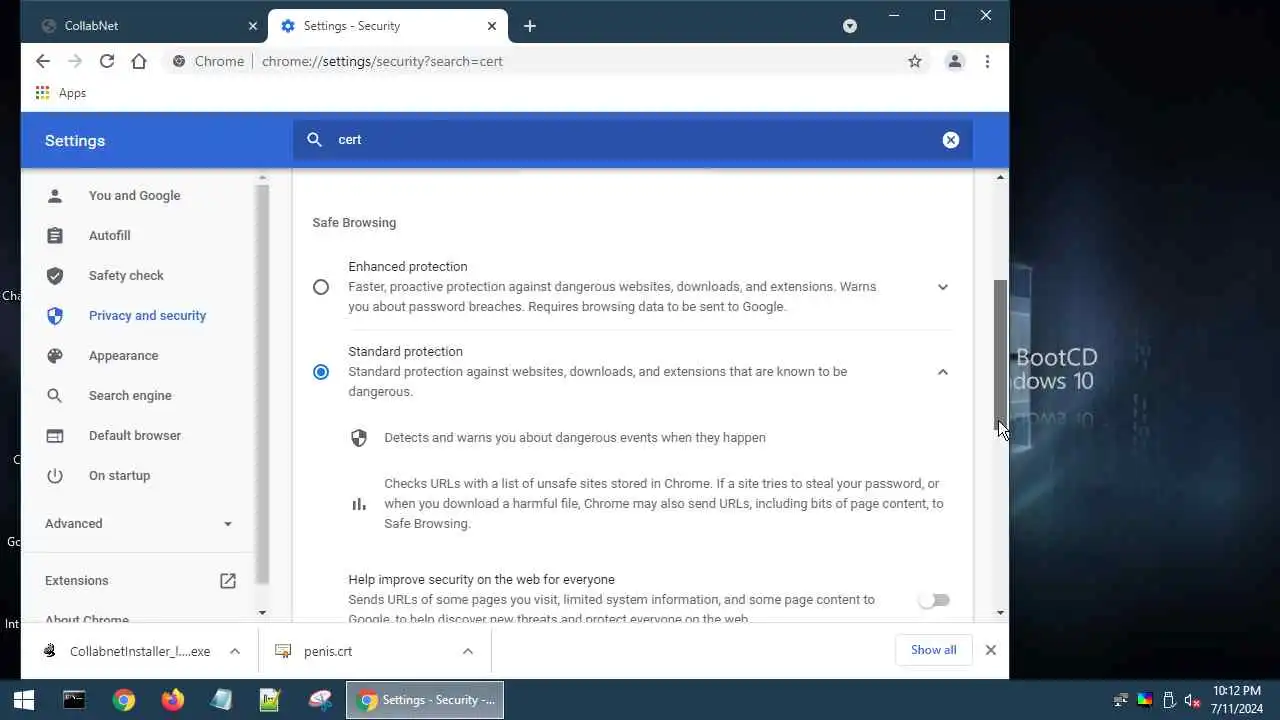Image resolution: width=1280 pixels, height=720 pixels.
Task: Close the Settings - Security tab
Action: point(492,26)
